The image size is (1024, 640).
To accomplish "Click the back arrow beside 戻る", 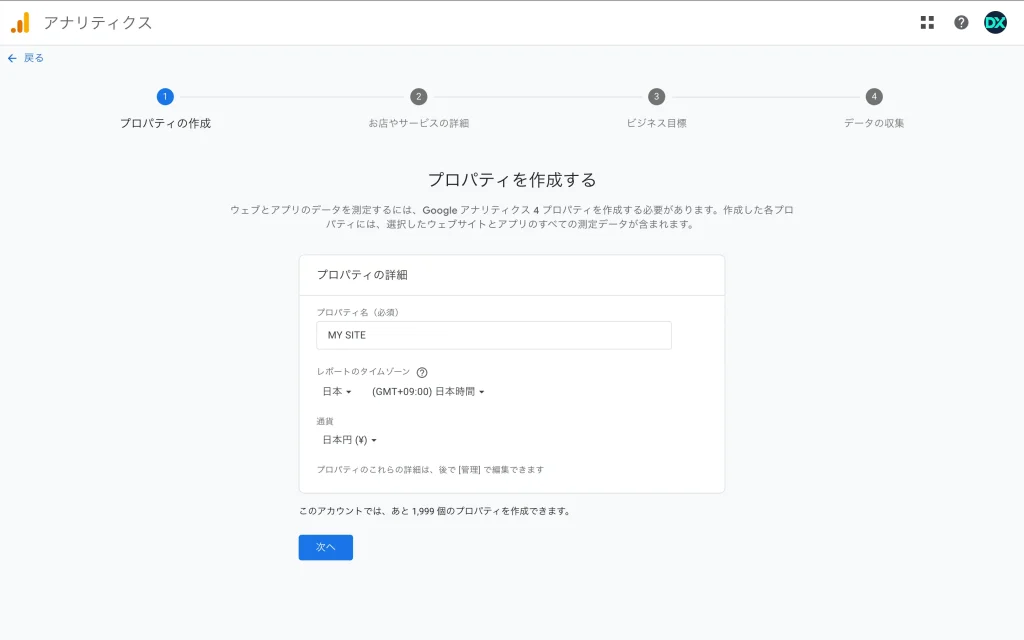I will [12, 58].
